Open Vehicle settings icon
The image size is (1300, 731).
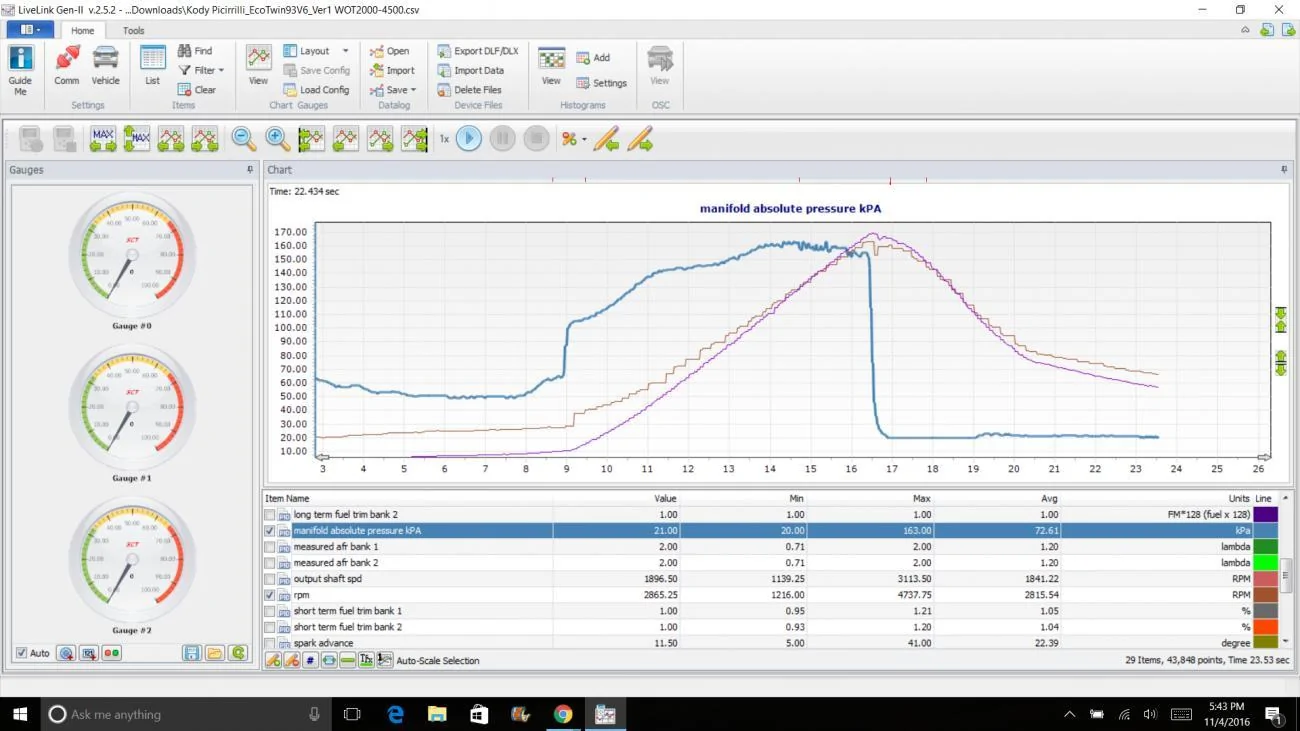click(x=105, y=67)
